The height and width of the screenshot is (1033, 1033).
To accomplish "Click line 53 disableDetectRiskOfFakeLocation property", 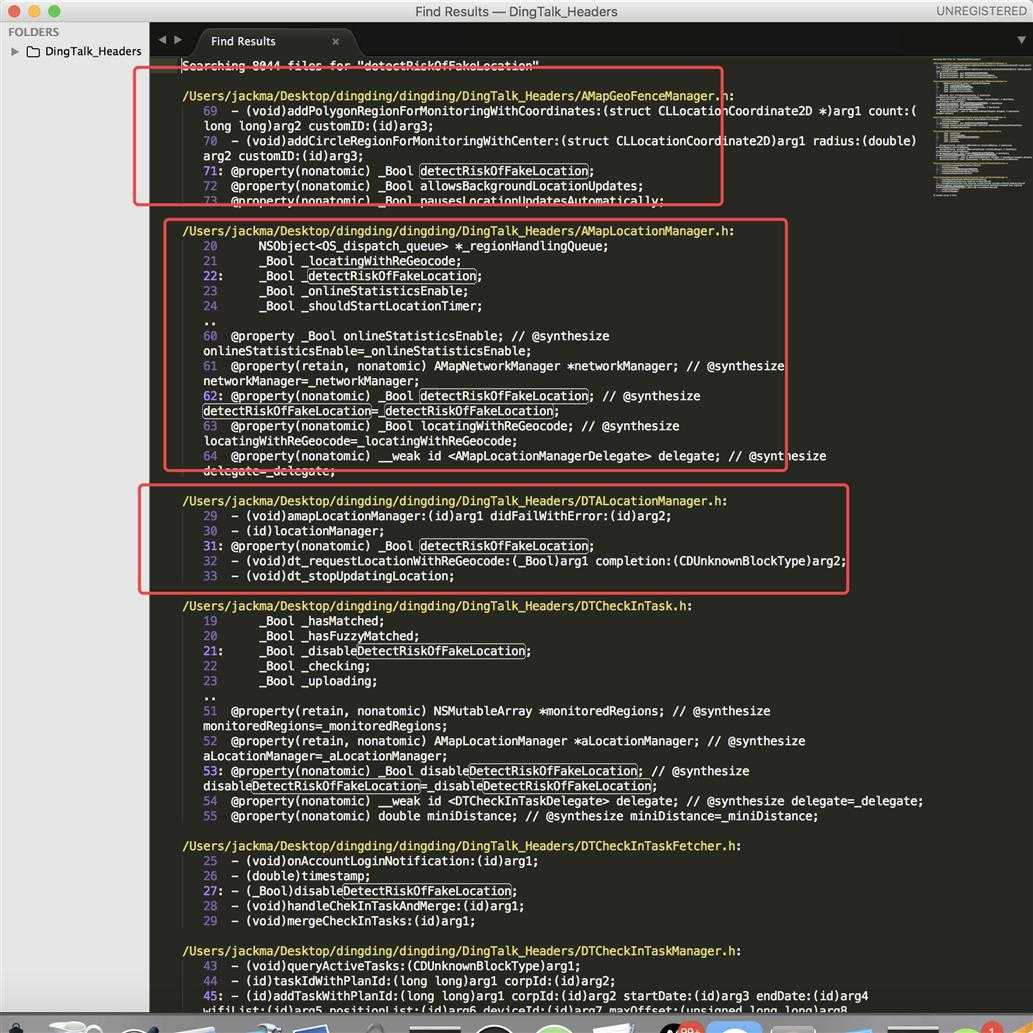I will coord(476,779).
